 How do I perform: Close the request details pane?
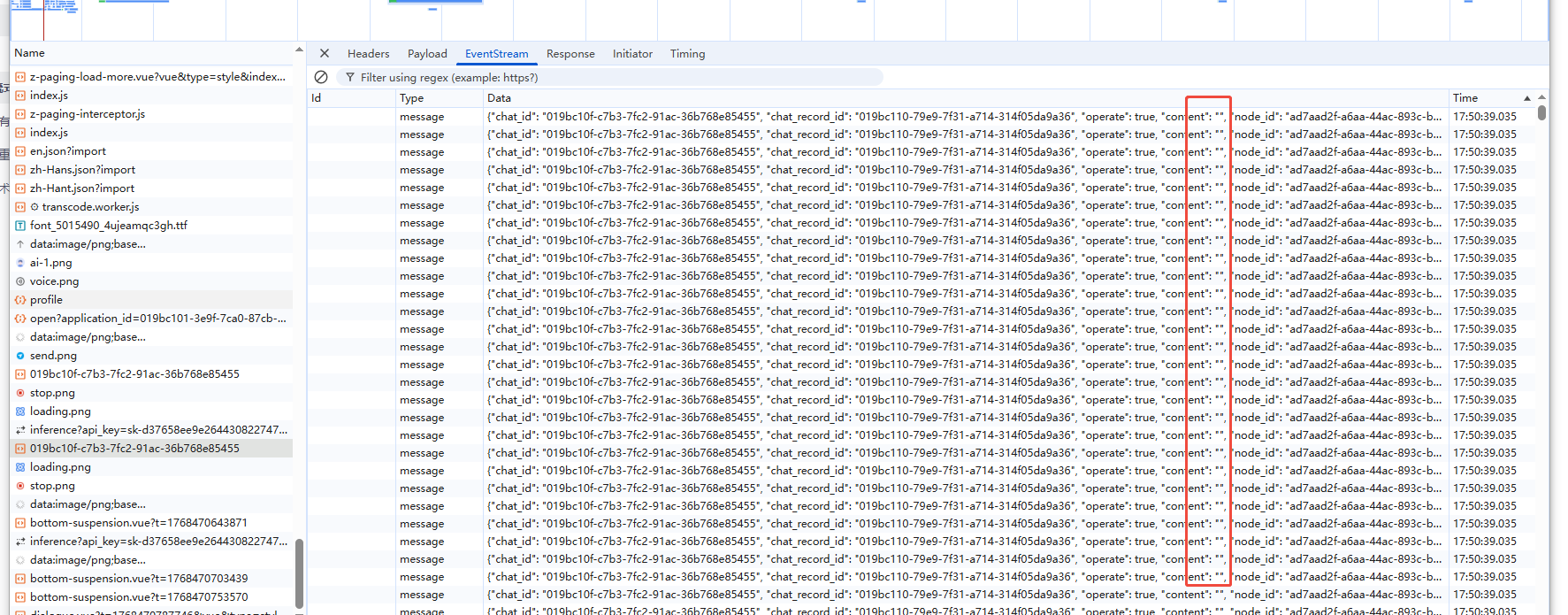click(x=325, y=54)
